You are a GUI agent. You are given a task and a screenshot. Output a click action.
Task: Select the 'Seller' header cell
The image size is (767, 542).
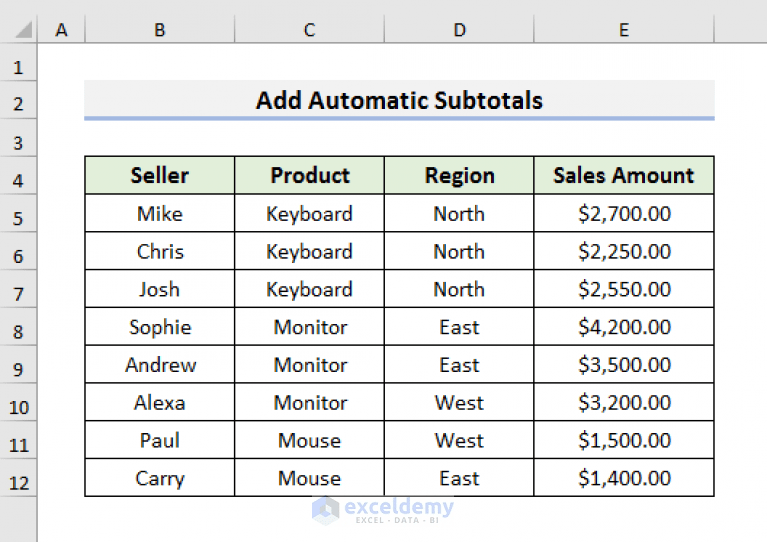tap(160, 175)
